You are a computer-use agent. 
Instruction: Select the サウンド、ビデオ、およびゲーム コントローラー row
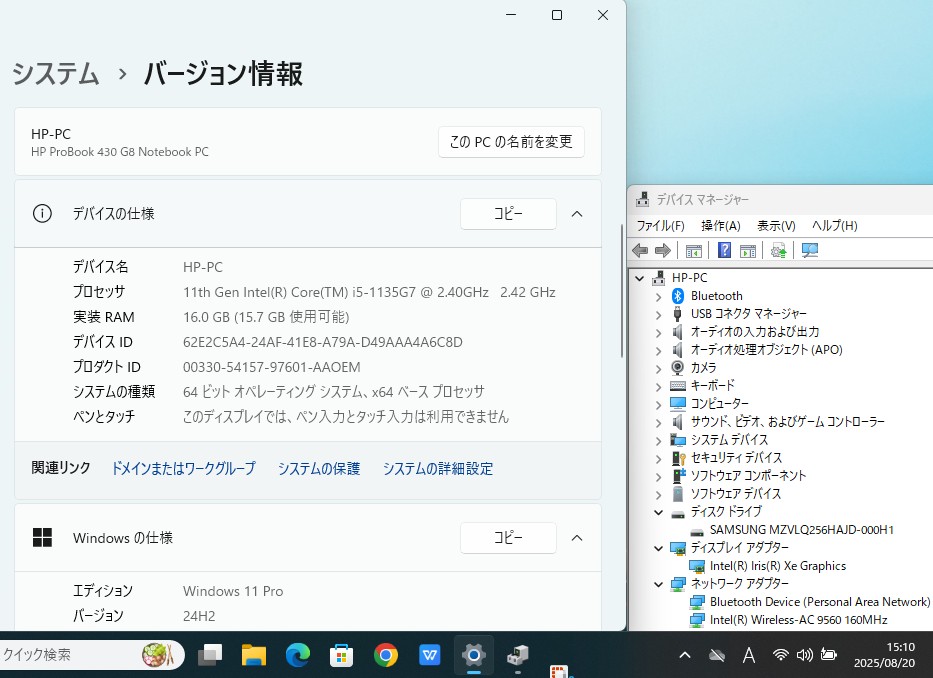coord(787,422)
